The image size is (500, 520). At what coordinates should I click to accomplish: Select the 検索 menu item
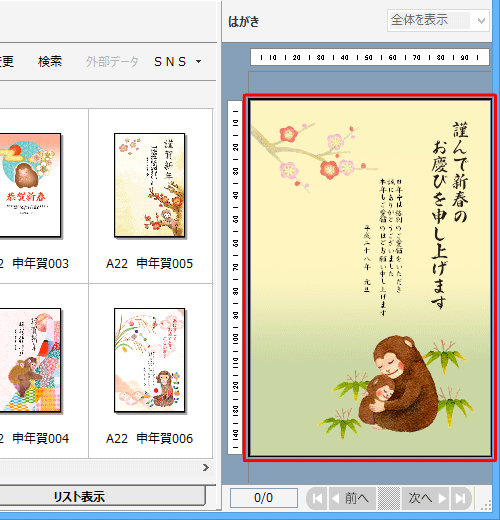50,62
